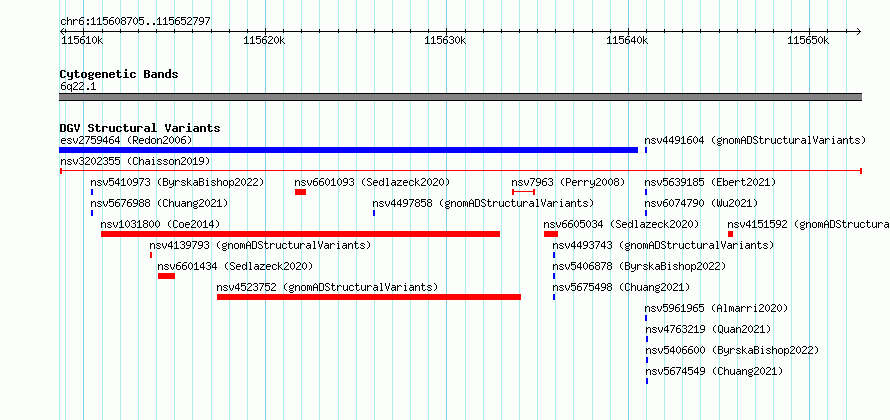Click the nsv5961965 blue tick marker
The image size is (890, 420).
click(x=646, y=318)
